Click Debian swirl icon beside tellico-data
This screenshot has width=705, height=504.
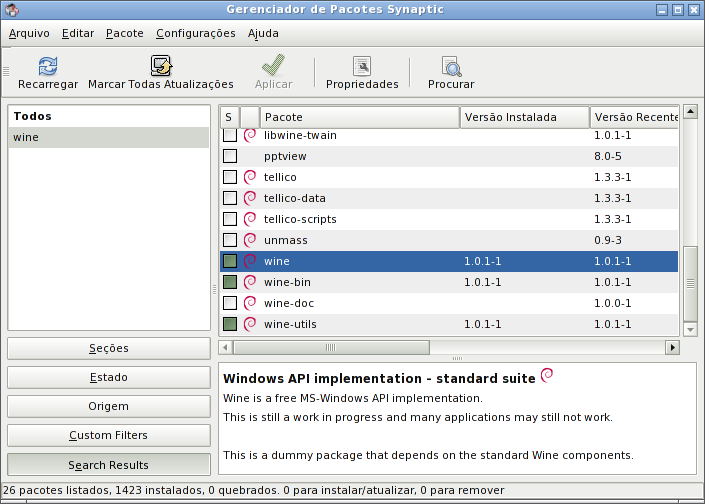coord(250,198)
